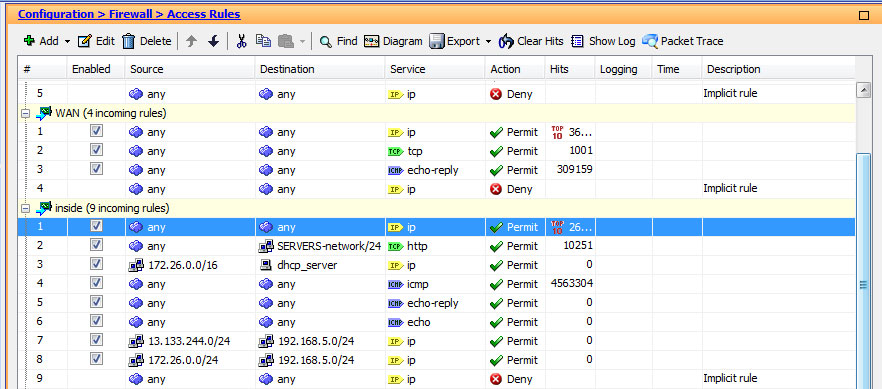The width and height of the screenshot is (882, 389).
Task: Select the inside interface group row
Action: tap(436, 209)
